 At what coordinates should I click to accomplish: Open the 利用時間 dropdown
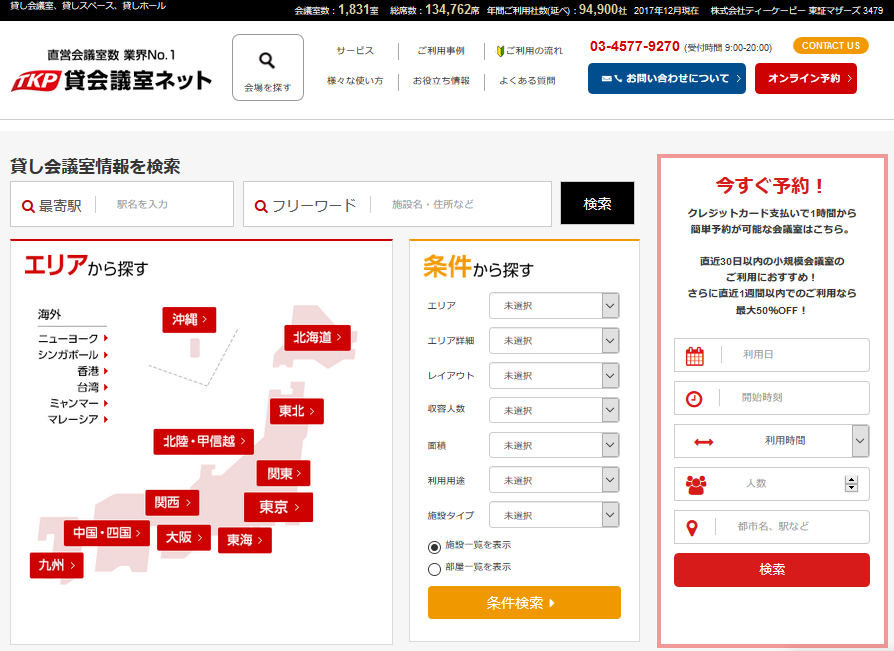click(x=771, y=441)
